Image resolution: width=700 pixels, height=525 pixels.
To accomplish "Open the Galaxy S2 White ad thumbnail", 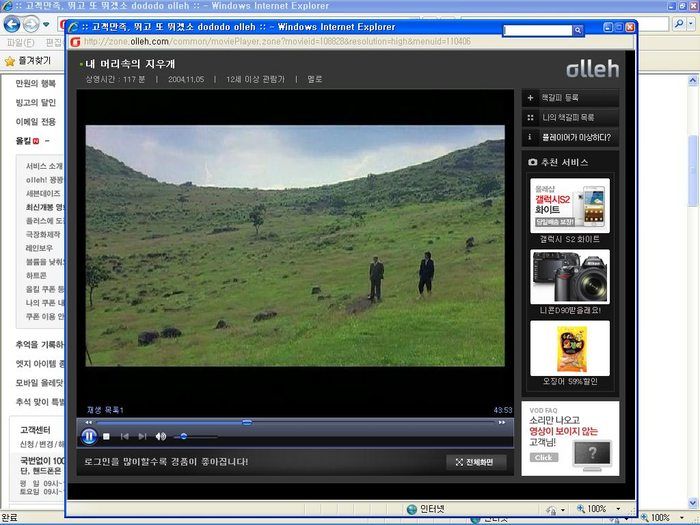I will click(x=570, y=205).
